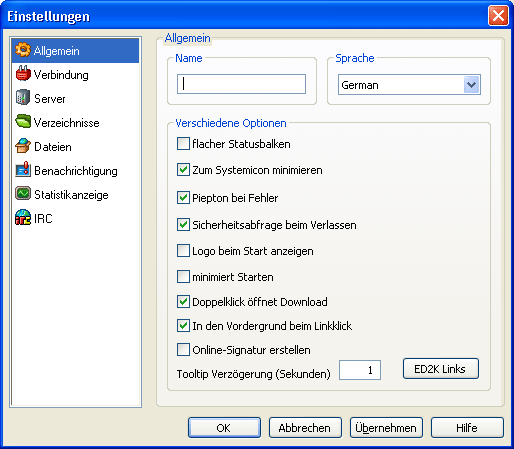The height and width of the screenshot is (449, 514).
Task: Open the German language combo box
Action: coord(409,85)
